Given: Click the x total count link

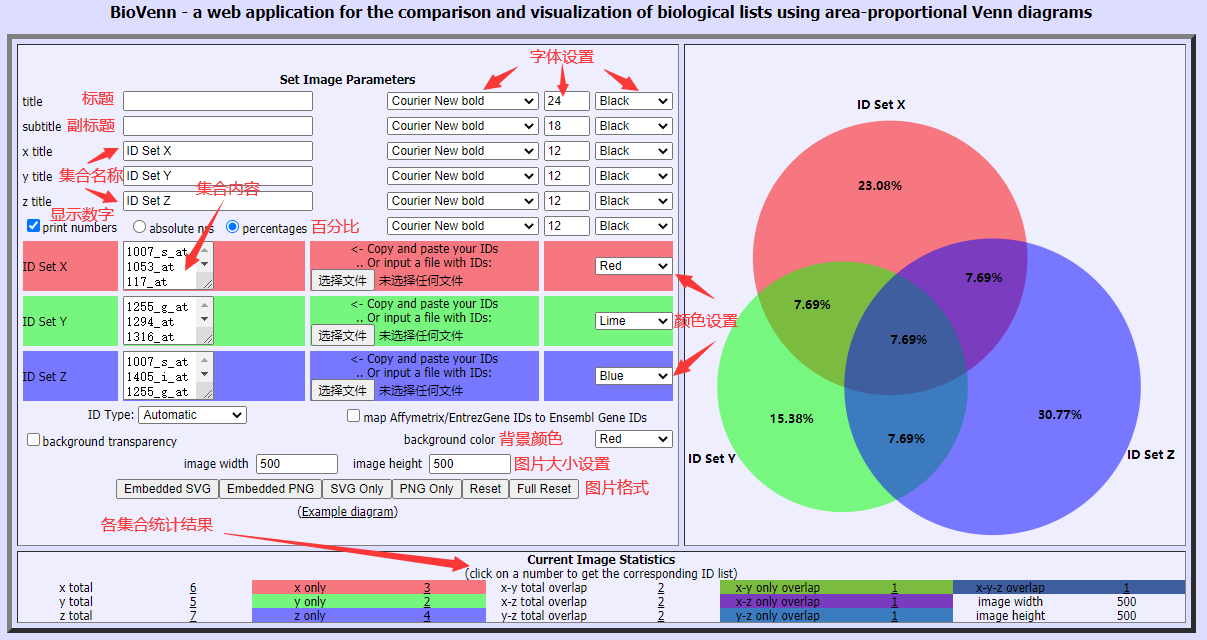Looking at the screenshot, I should (x=193, y=588).
